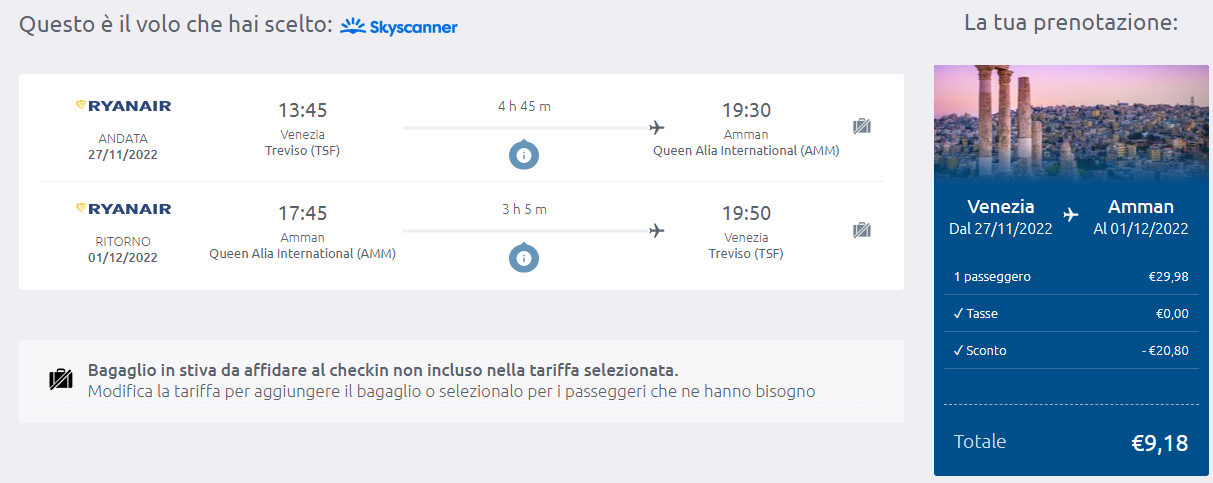Click the ANDATA 27/11/2022 date label
The height and width of the screenshot is (483, 1213).
click(123, 146)
